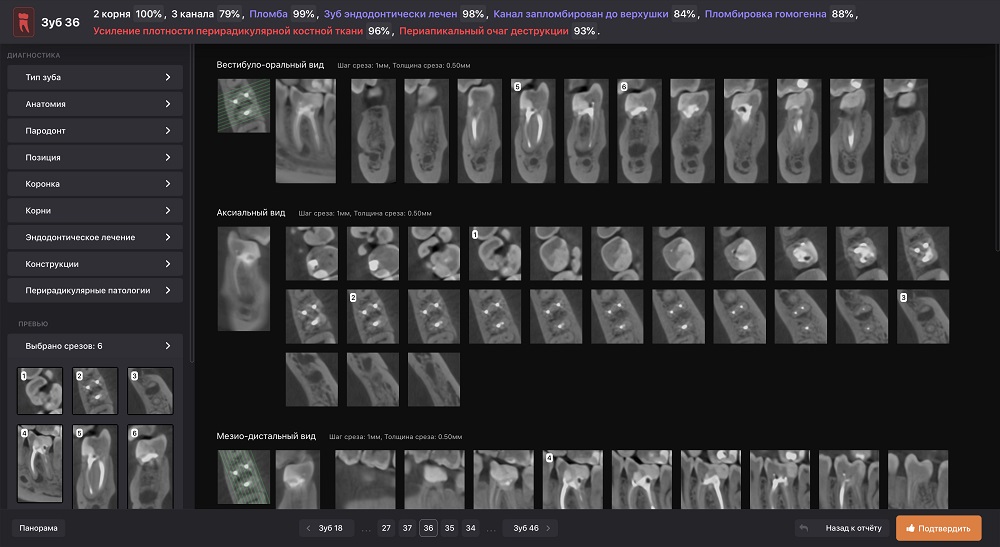The width and height of the screenshot is (1000, 547).
Task: Click the Подтвердить button
Action: (938, 528)
